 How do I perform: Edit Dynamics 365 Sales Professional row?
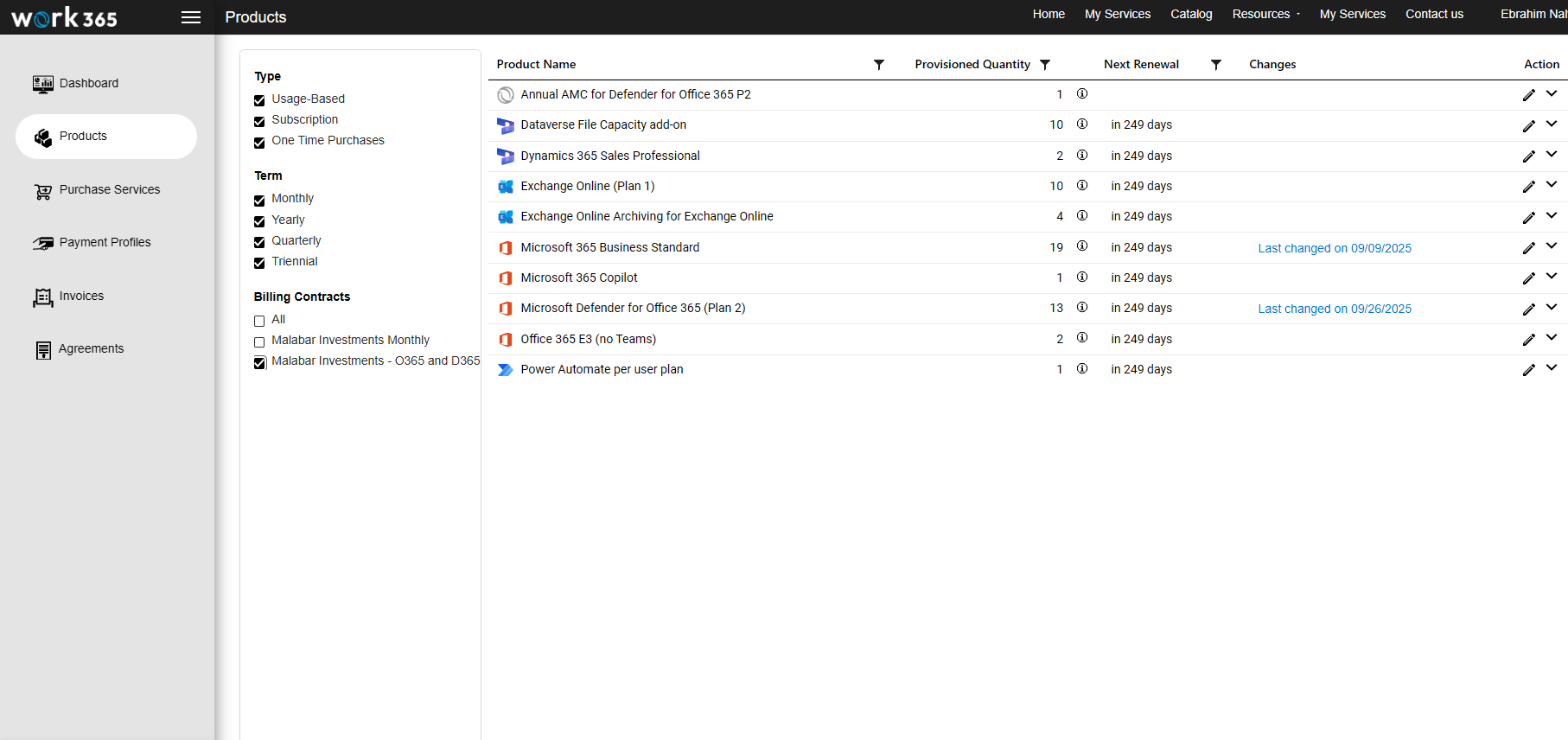pos(1529,156)
